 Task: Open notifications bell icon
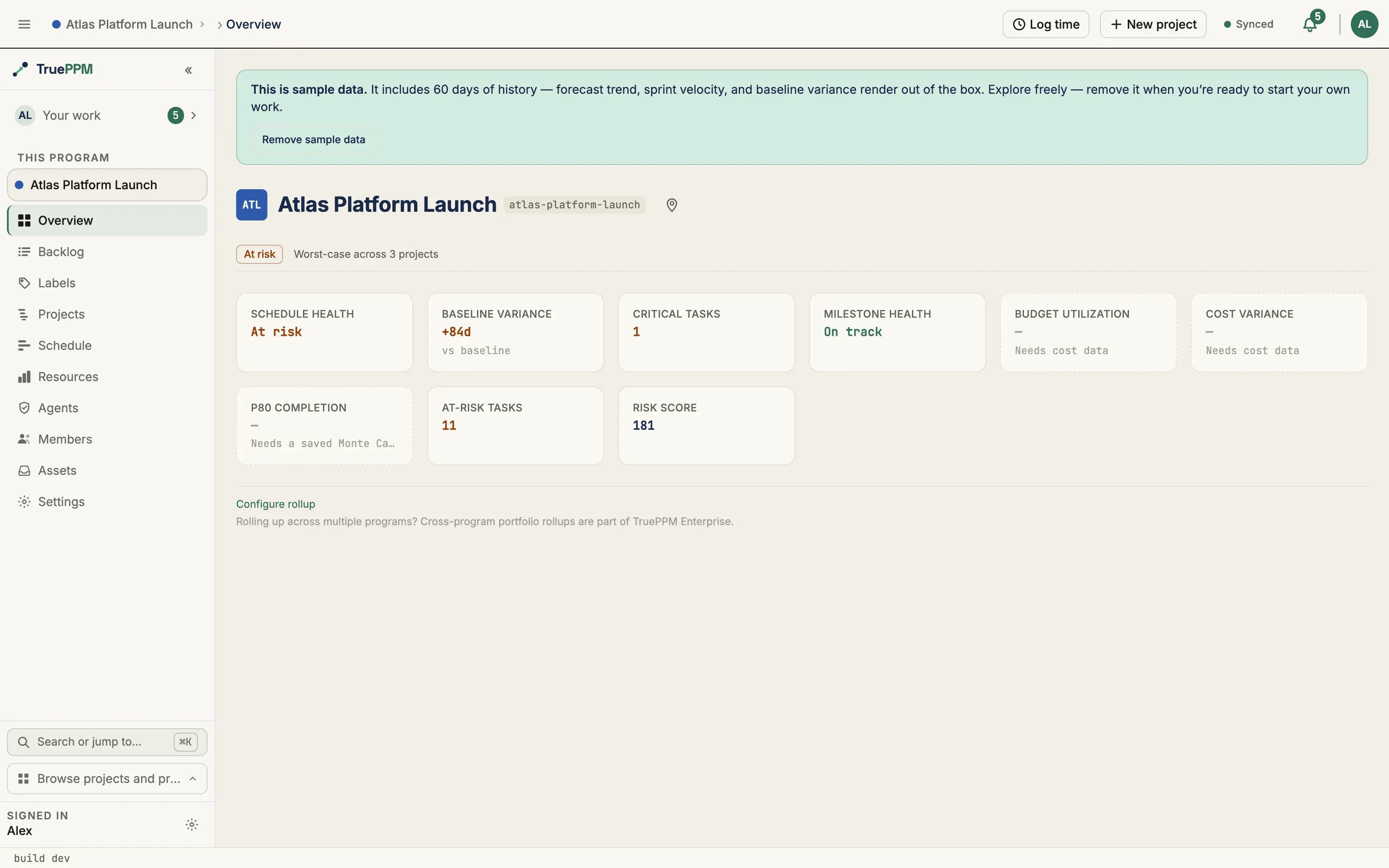coord(1310,24)
